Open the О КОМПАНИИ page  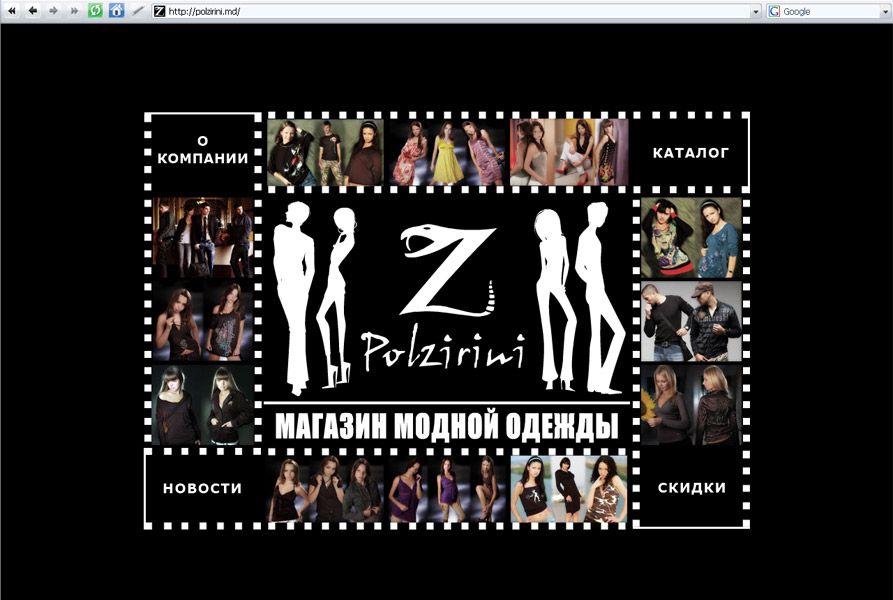pyautogui.click(x=203, y=150)
